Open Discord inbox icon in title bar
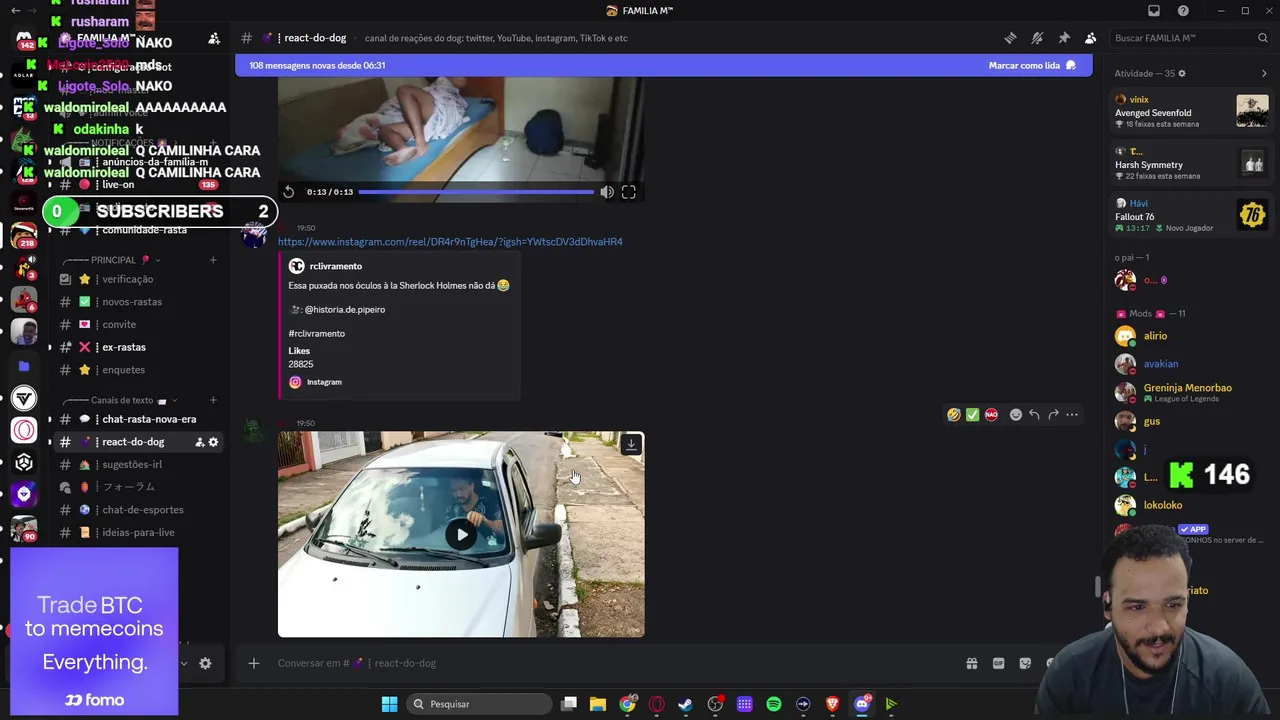The height and width of the screenshot is (720, 1280). click(x=1154, y=11)
